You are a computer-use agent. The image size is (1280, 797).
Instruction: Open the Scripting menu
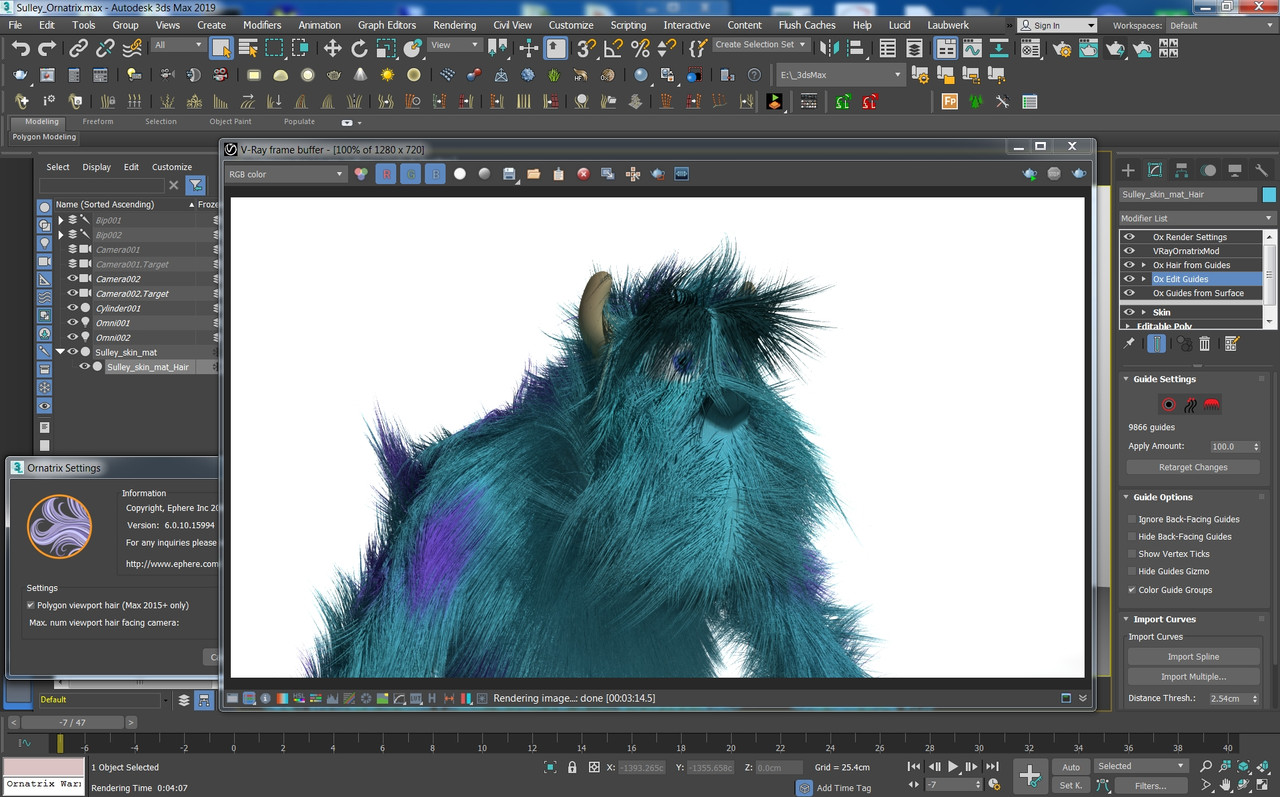[x=628, y=25]
